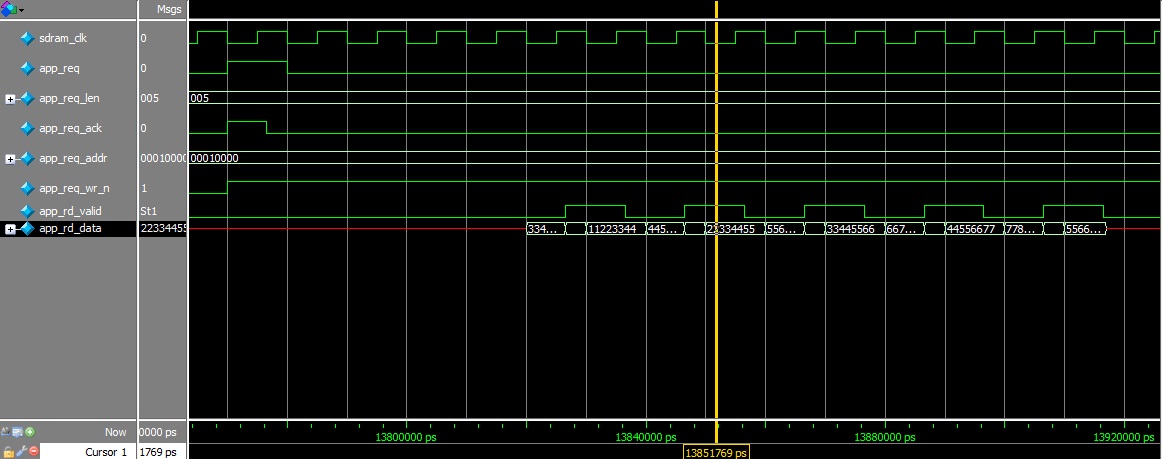The height and width of the screenshot is (459, 1163).
Task: Expand the app_rd_data bus signal
Action: [10, 229]
